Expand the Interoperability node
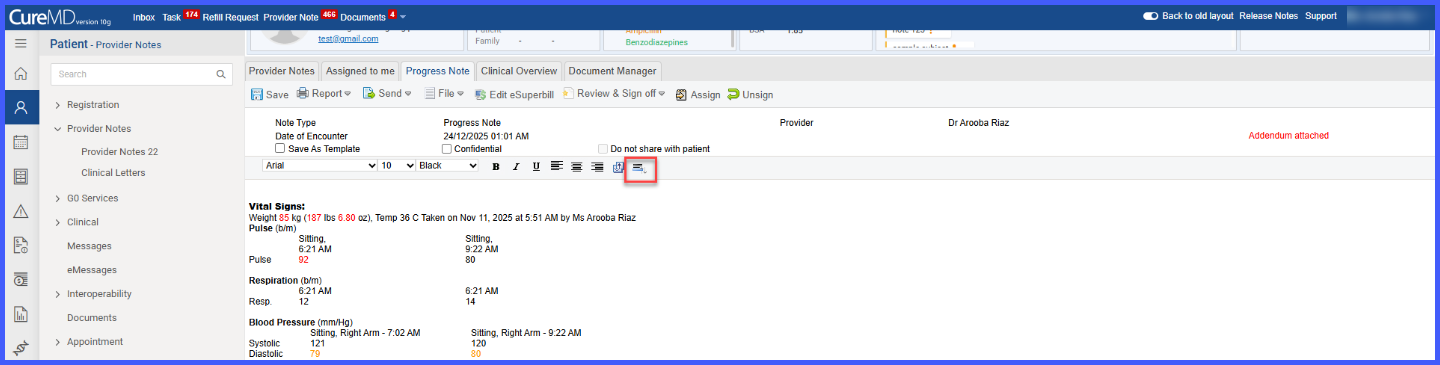The width and height of the screenshot is (1440, 365). (58, 294)
